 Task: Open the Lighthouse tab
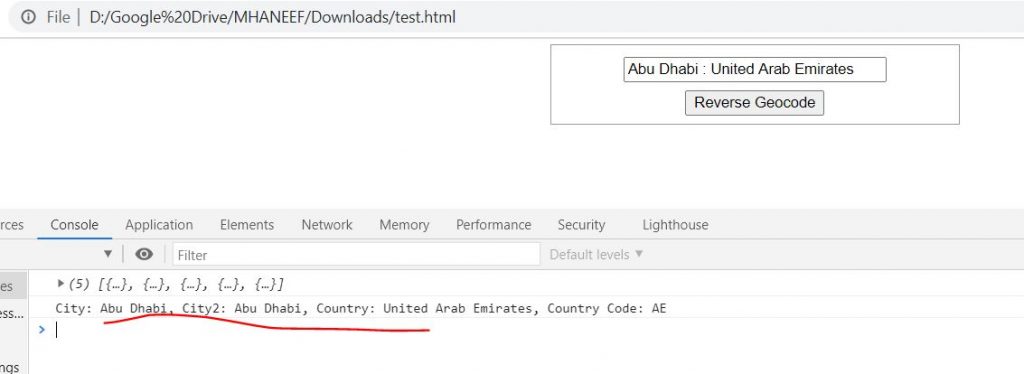[x=675, y=225]
